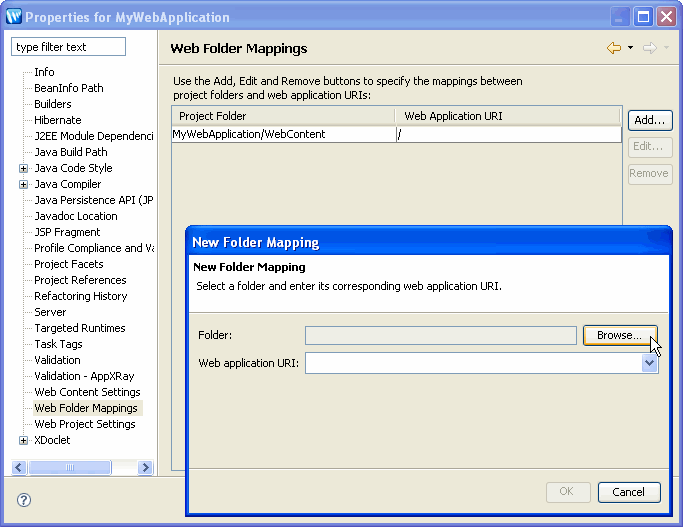This screenshot has height=527, width=683.
Task: Expand the Java Compiler tree node
Action: click(x=24, y=185)
